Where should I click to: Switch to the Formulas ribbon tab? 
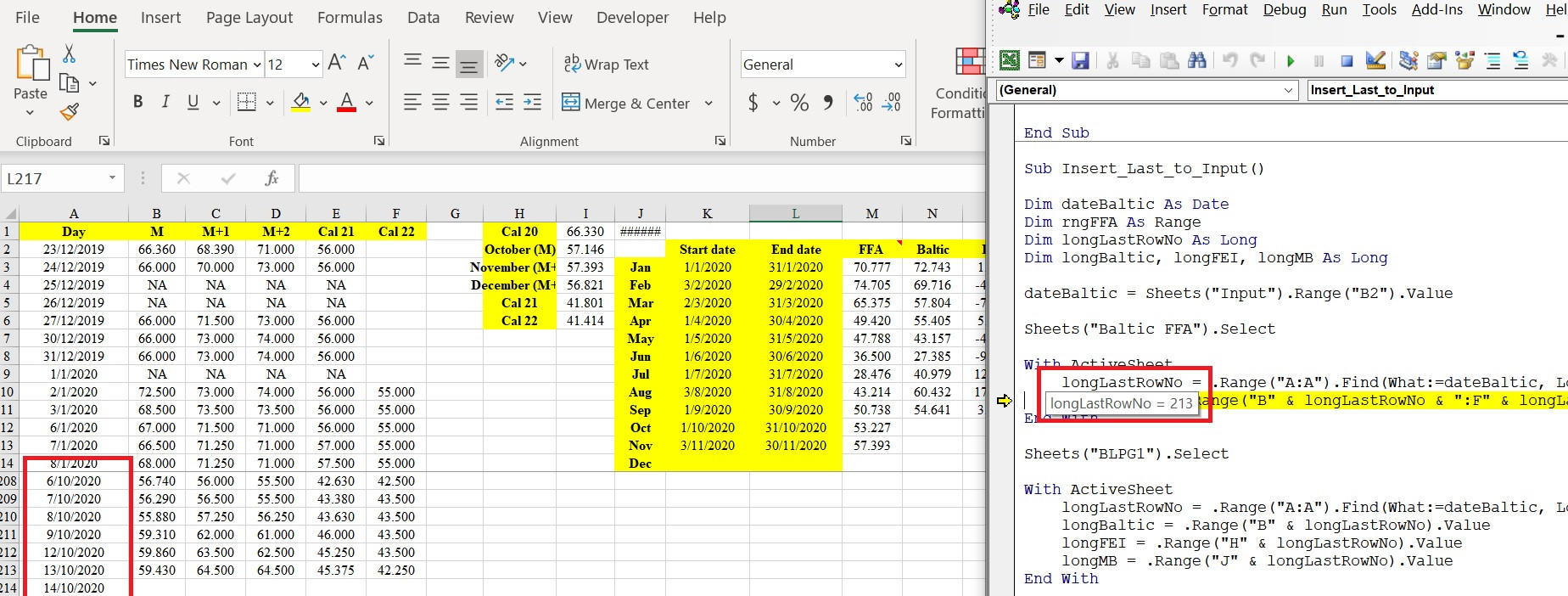(350, 17)
